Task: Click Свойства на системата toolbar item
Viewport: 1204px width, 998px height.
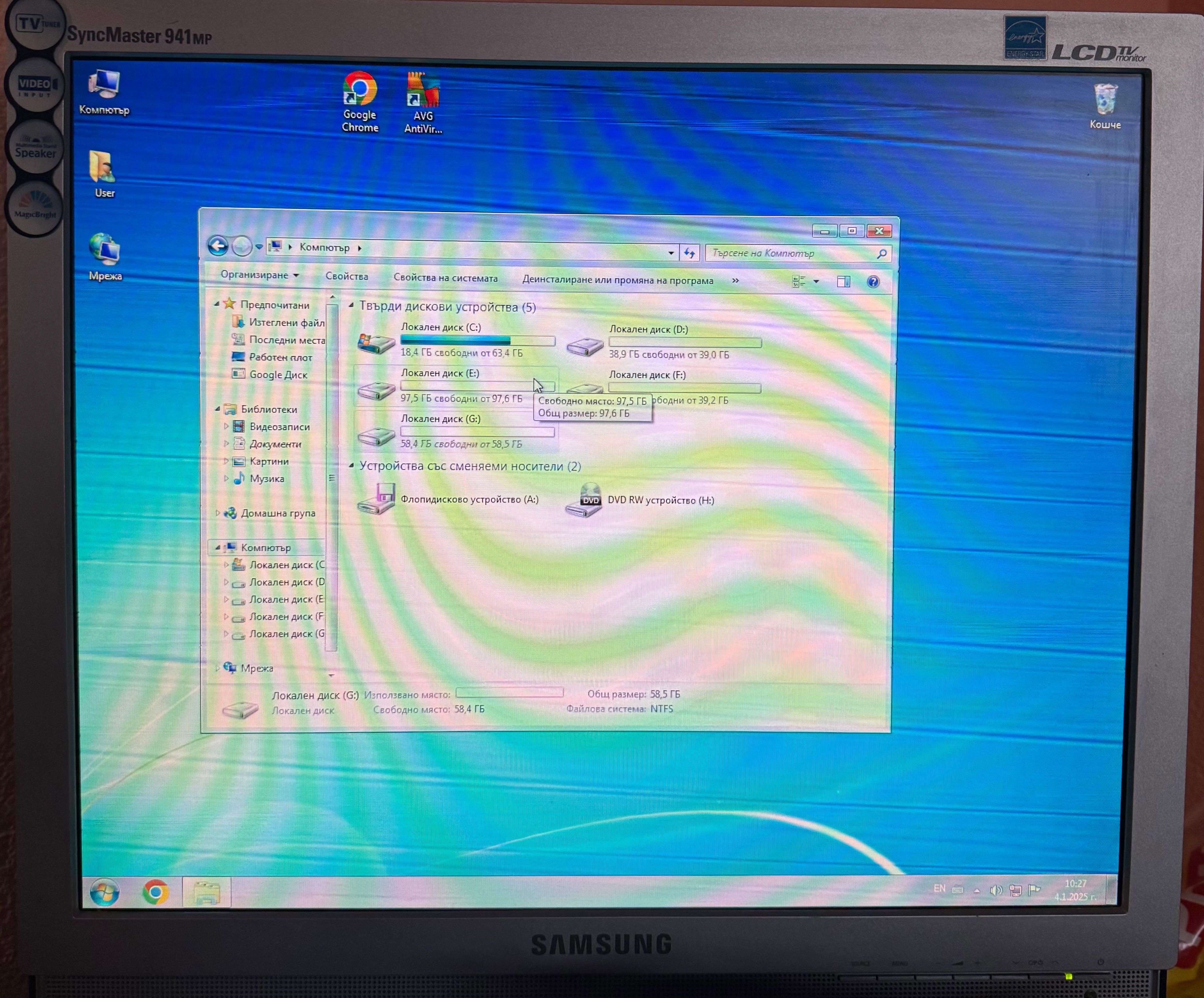Action: (x=445, y=278)
